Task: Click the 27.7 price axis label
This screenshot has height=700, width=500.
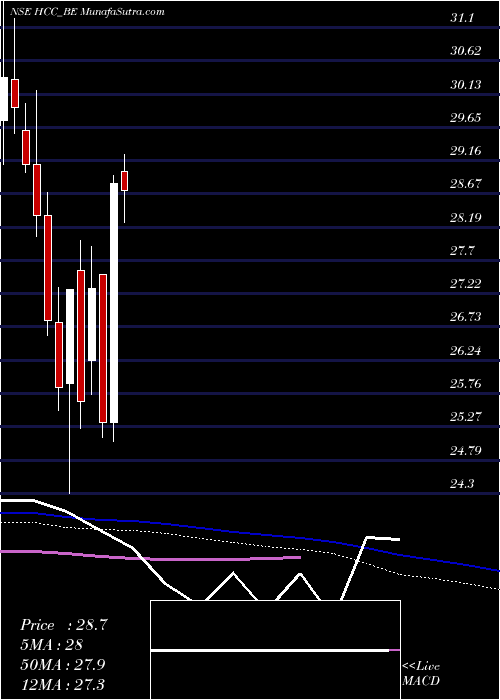Action: pyautogui.click(x=462, y=250)
